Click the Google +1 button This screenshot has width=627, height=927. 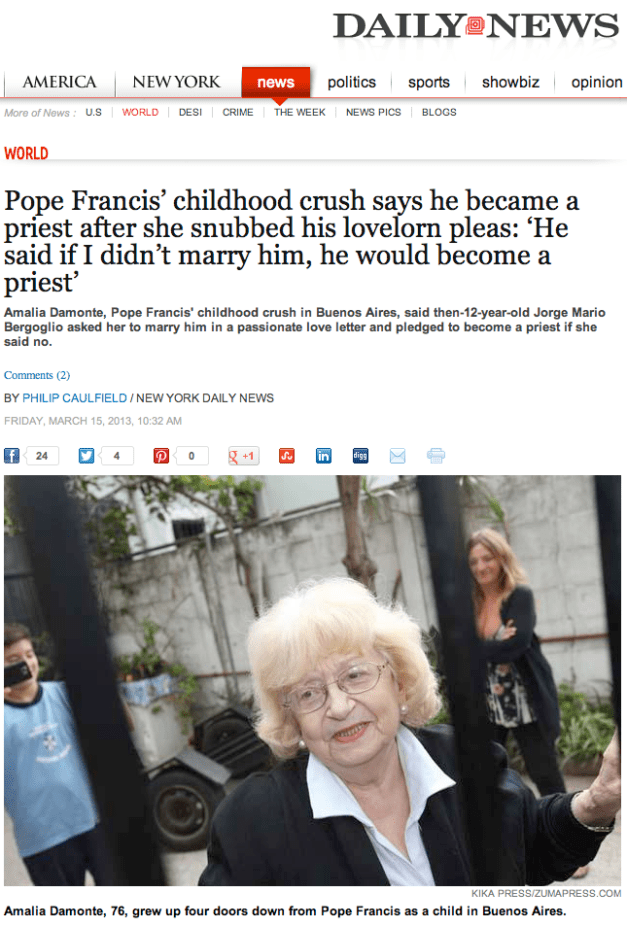click(243, 456)
